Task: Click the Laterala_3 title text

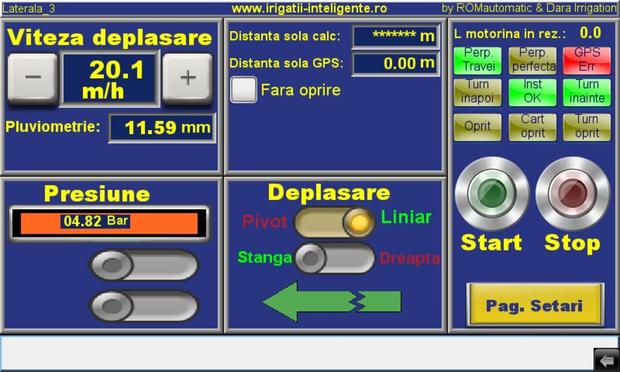Action: coord(28,9)
